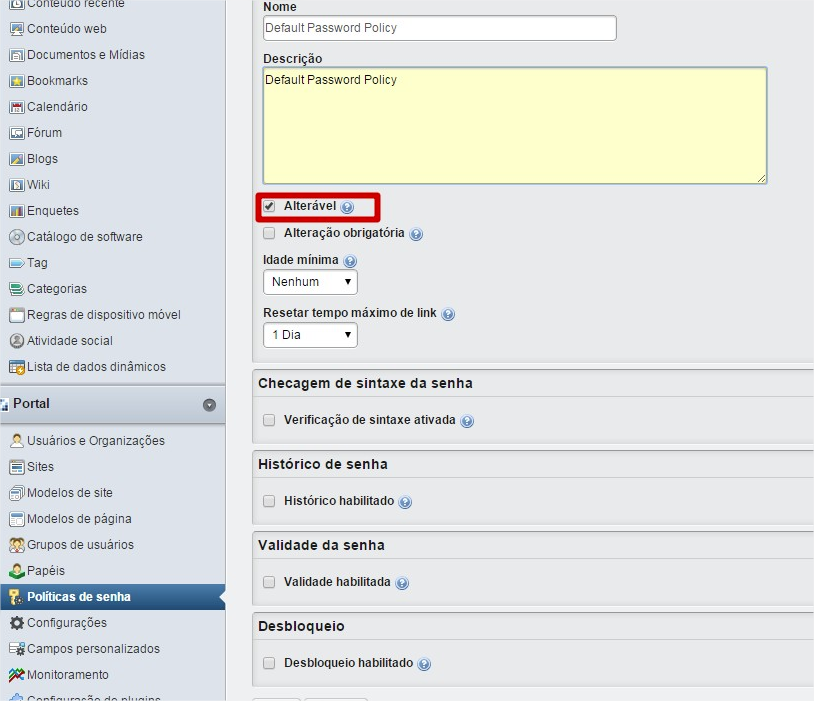Open the Wiki section icon
This screenshot has height=701, width=814.
tap(16, 185)
